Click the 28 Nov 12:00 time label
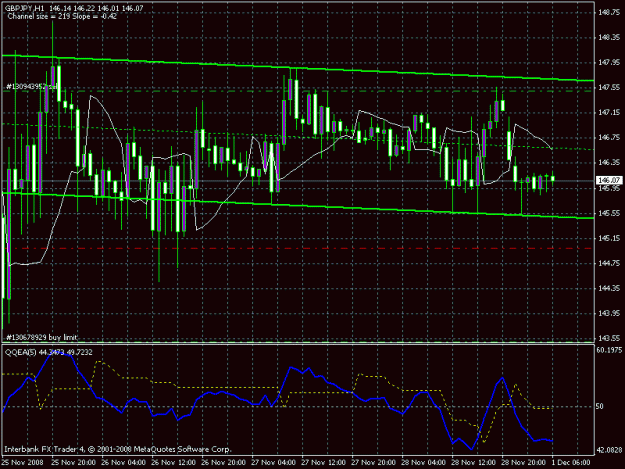Viewport: 625px width, 469px height. click(473, 463)
